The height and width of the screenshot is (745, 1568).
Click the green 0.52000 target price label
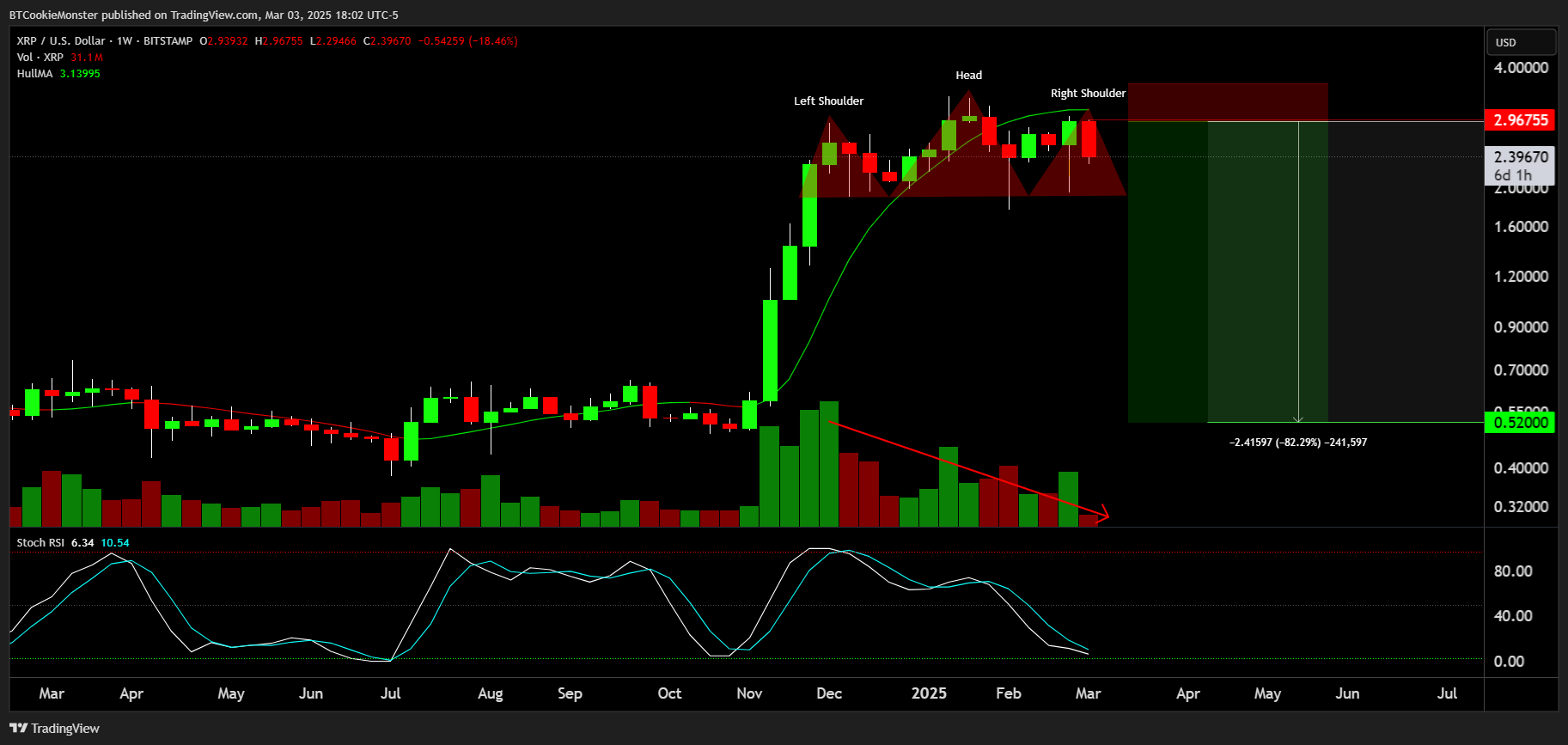[x=1520, y=422]
